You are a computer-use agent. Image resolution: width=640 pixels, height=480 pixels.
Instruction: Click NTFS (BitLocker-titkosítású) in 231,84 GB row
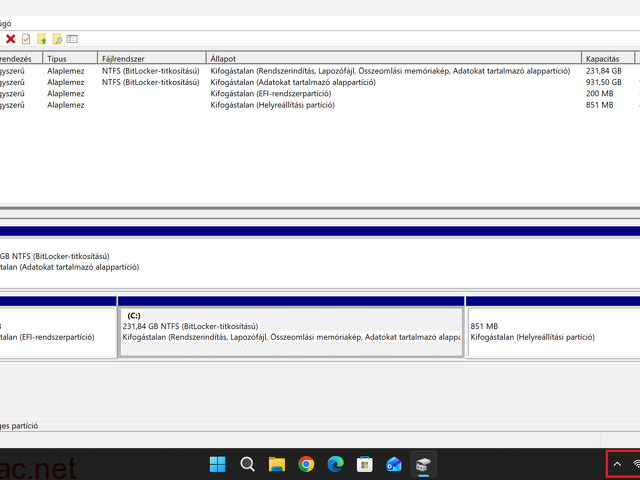151,71
